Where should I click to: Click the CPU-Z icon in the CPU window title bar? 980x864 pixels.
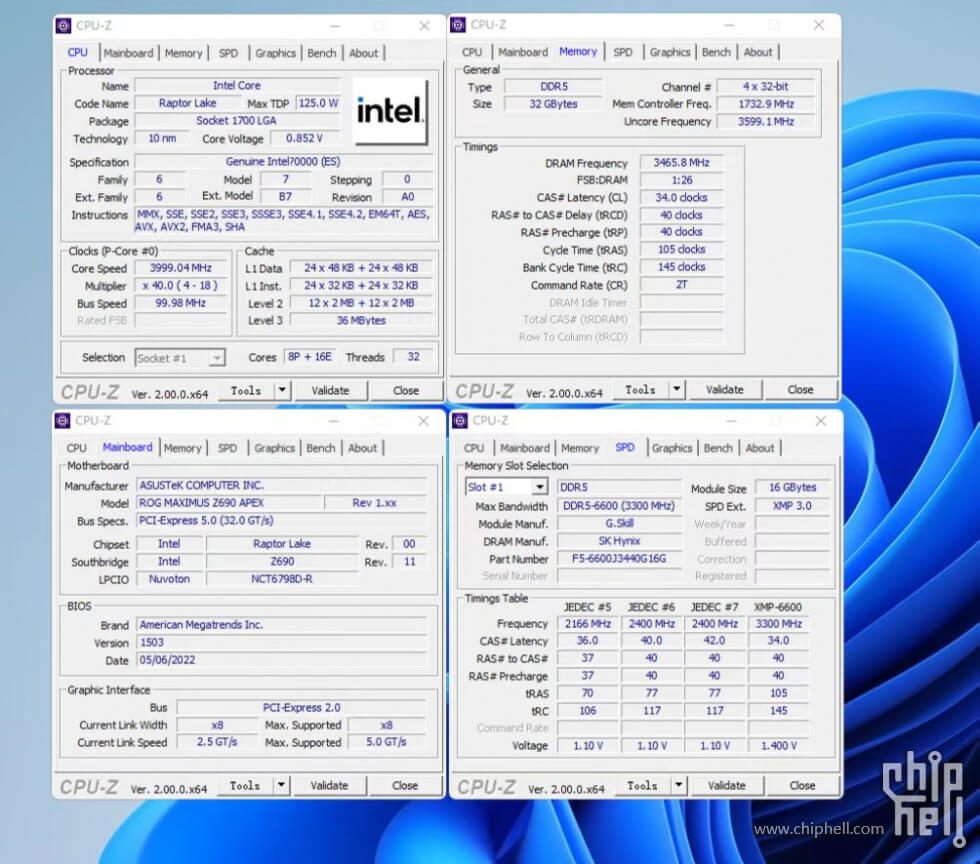coord(63,25)
